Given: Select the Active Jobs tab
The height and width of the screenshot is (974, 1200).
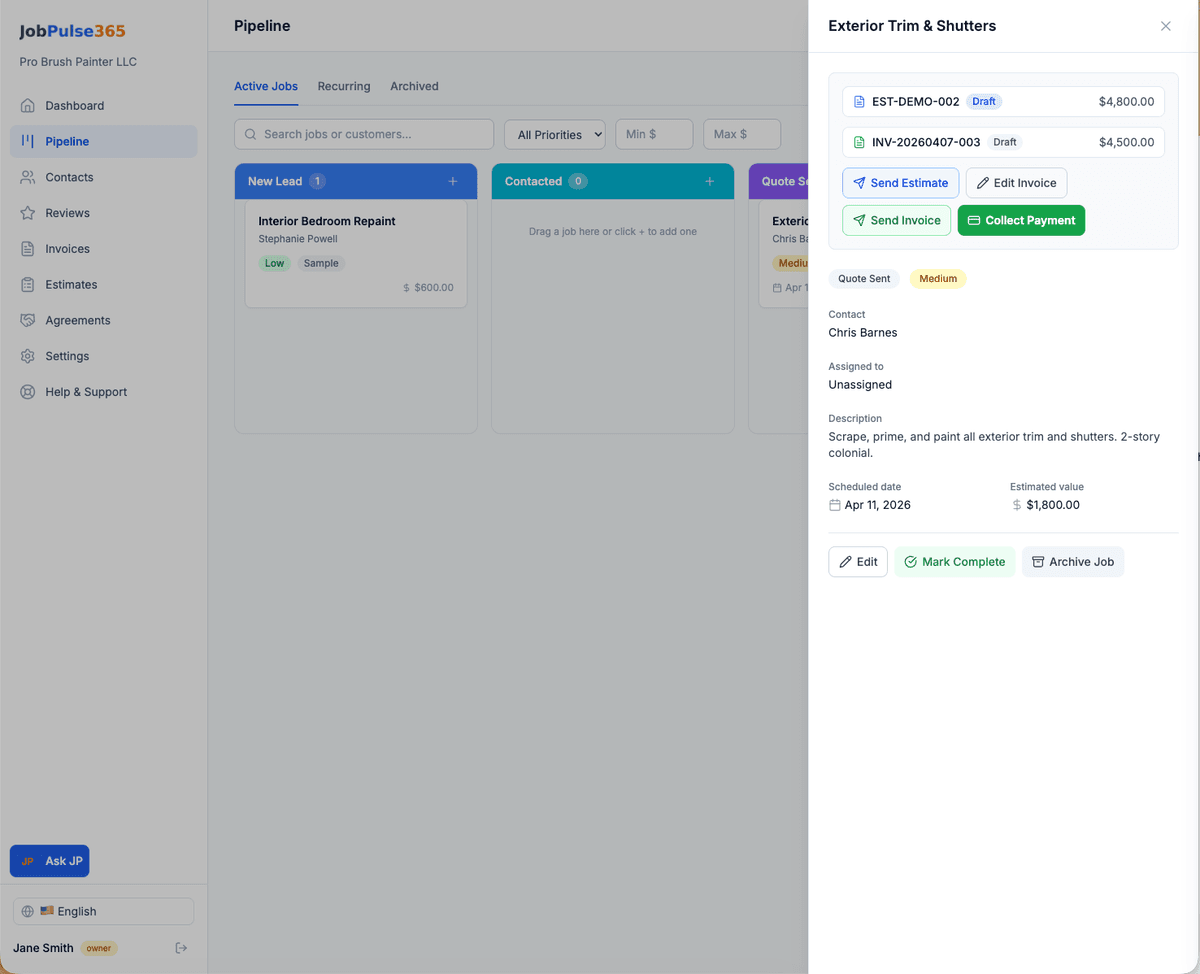Looking at the screenshot, I should 265,86.
